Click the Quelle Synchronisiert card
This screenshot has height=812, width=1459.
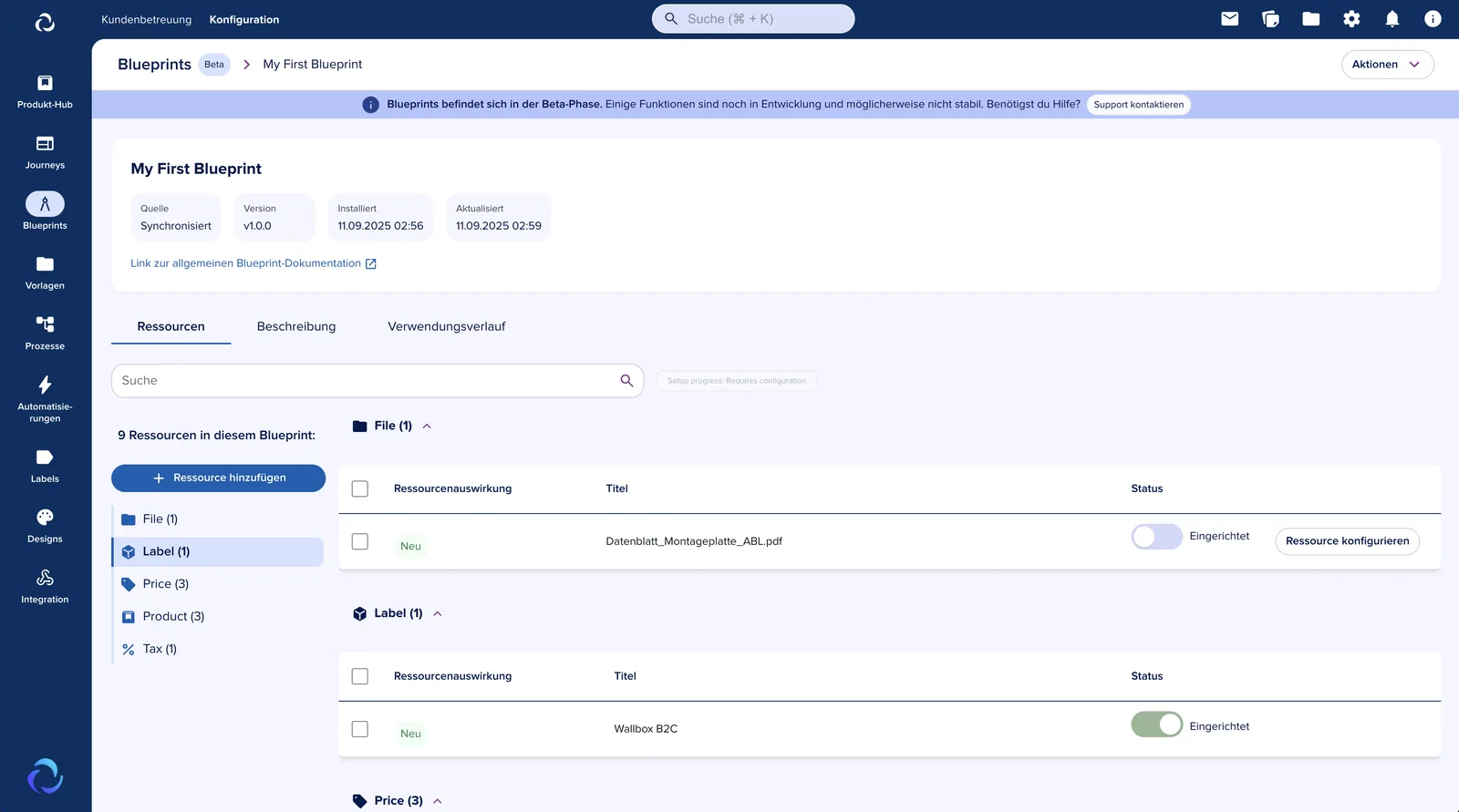point(176,218)
